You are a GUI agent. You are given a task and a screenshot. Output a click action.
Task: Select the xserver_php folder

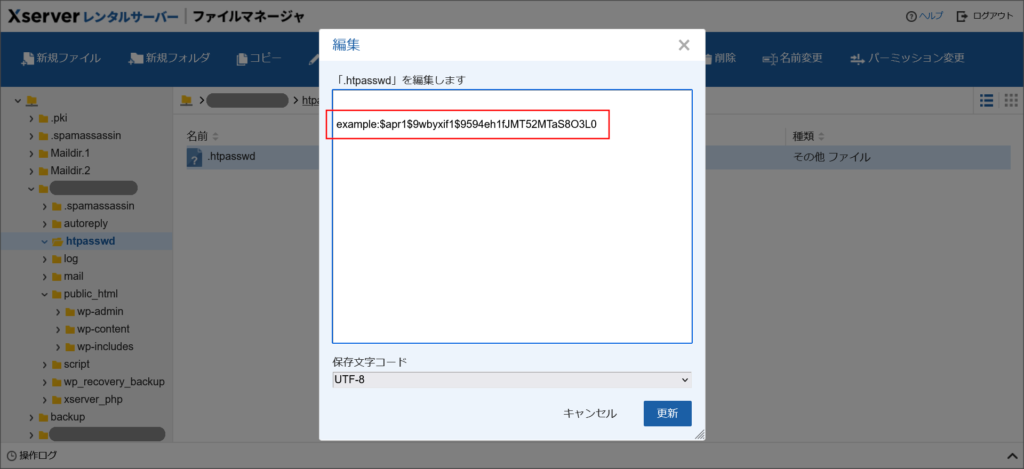(x=93, y=400)
